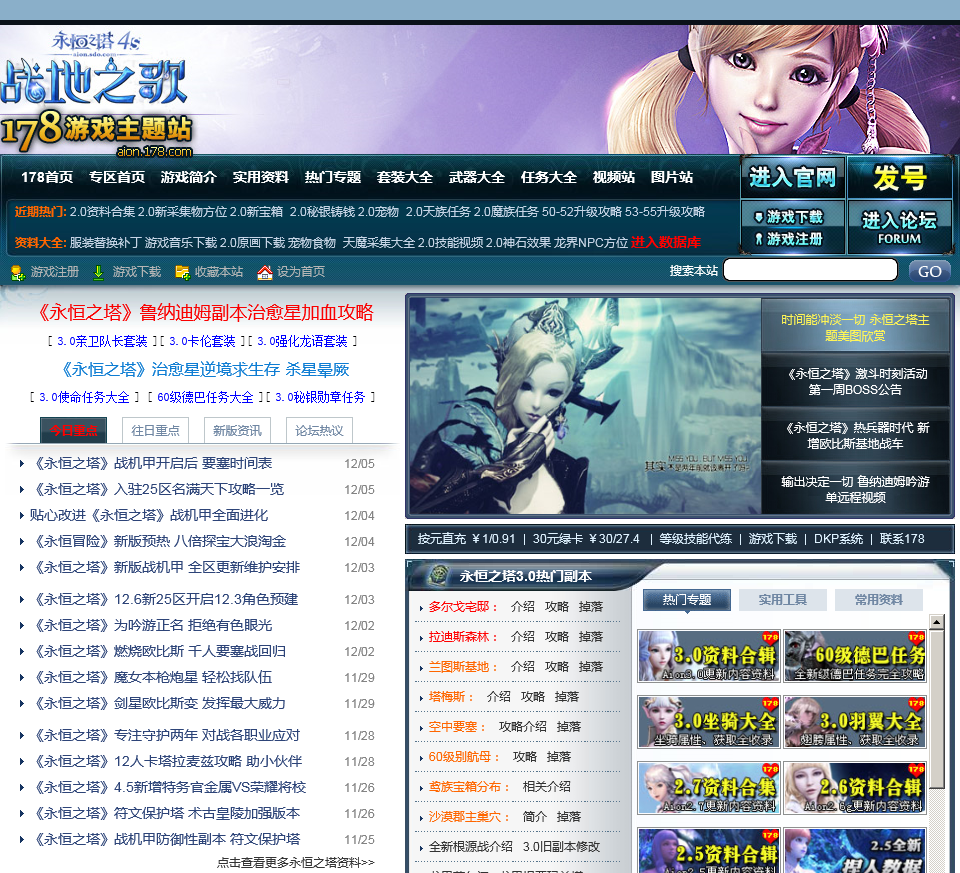Click 按元直充 ¥1/0.91 link

(x=467, y=539)
